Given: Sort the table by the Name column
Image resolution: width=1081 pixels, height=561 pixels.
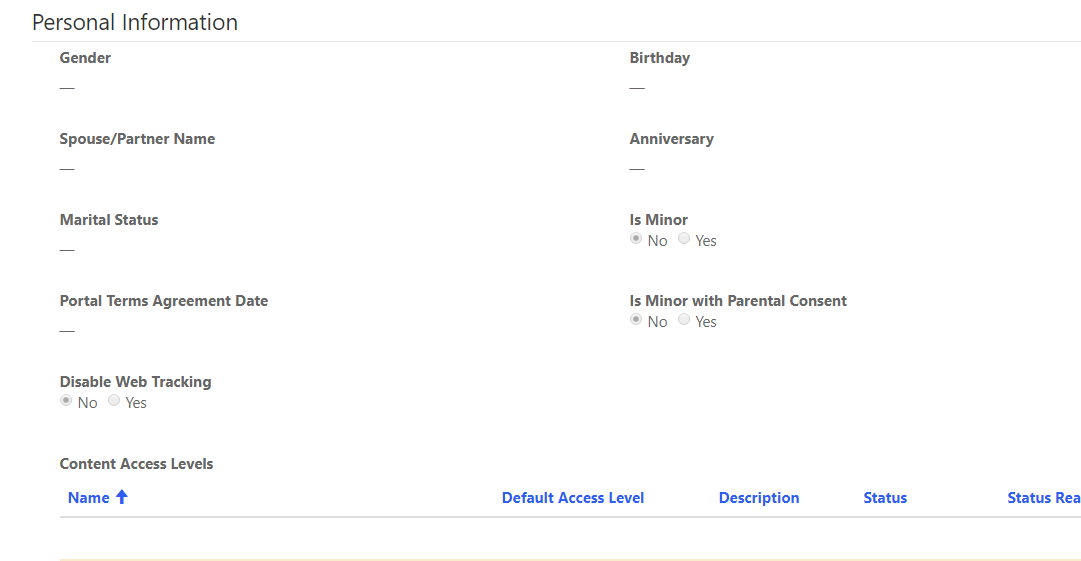Looking at the screenshot, I should click(88, 498).
